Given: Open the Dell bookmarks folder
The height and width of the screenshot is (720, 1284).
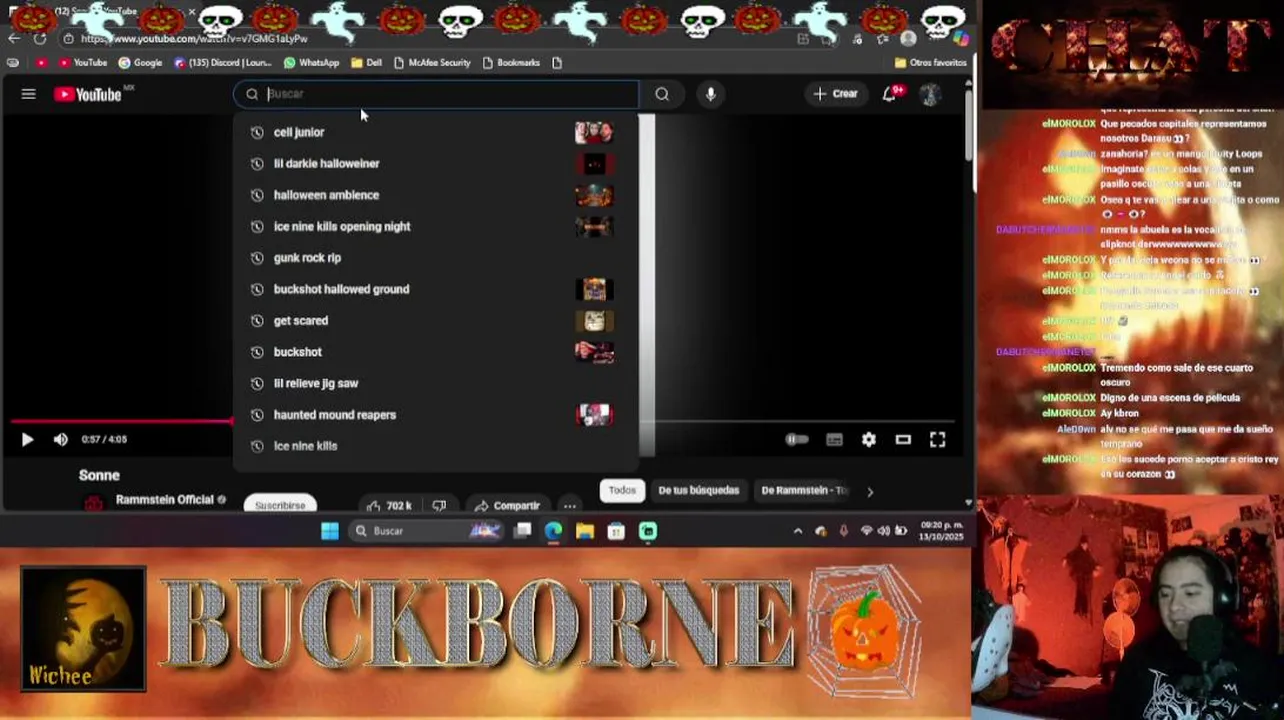Looking at the screenshot, I should pyautogui.click(x=366, y=62).
